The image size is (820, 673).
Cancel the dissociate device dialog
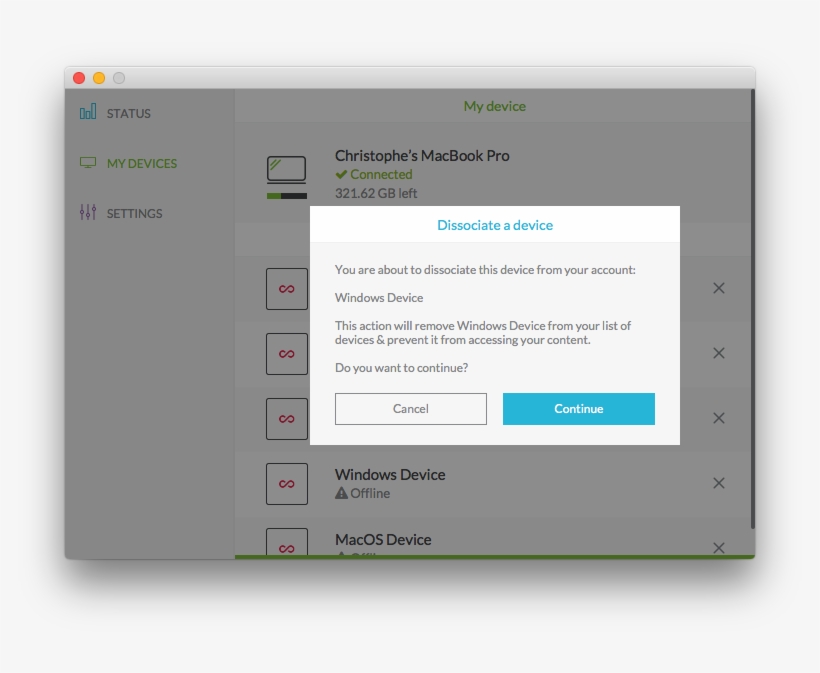[410, 409]
